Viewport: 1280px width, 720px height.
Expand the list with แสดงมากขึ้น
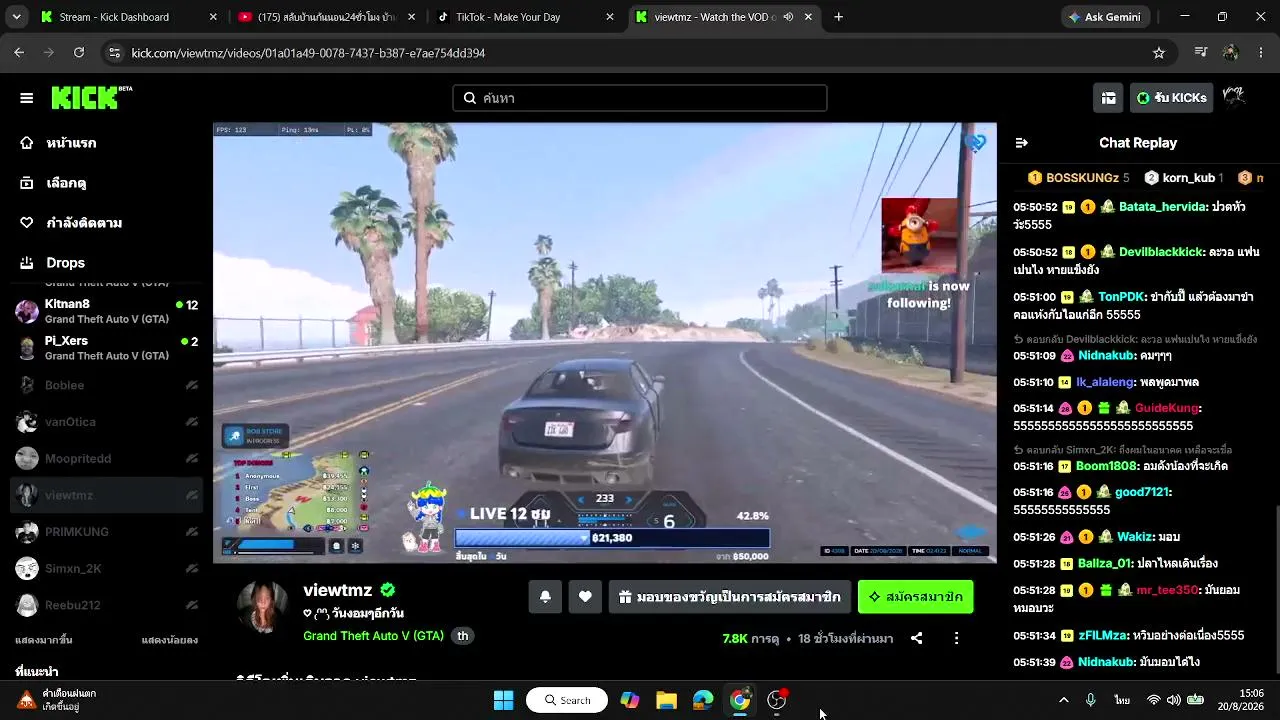click(x=44, y=640)
